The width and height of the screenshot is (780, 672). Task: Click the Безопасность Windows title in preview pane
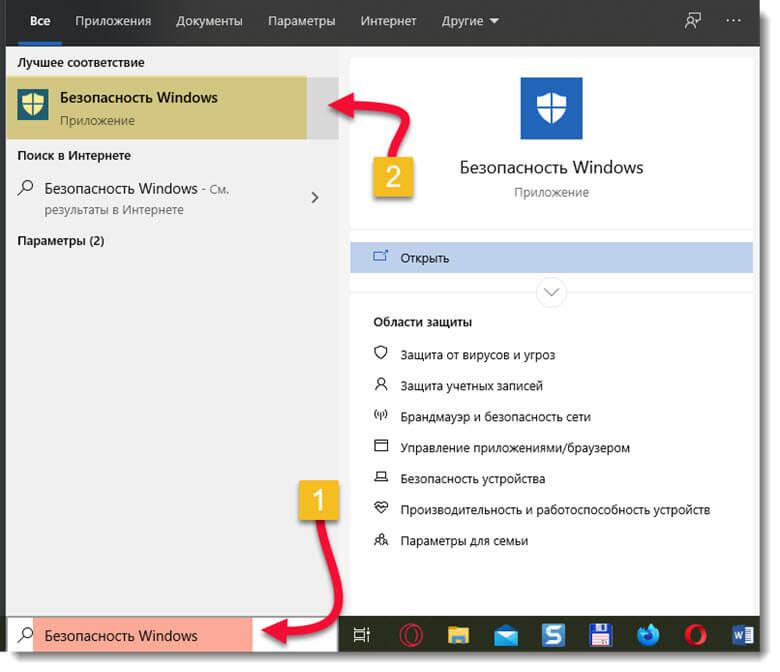click(551, 167)
